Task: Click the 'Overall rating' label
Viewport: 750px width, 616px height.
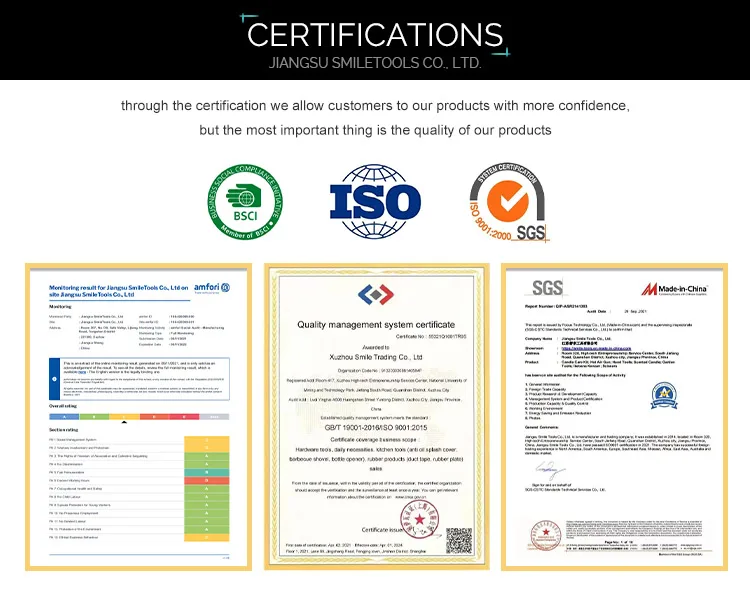Action: [x=63, y=406]
